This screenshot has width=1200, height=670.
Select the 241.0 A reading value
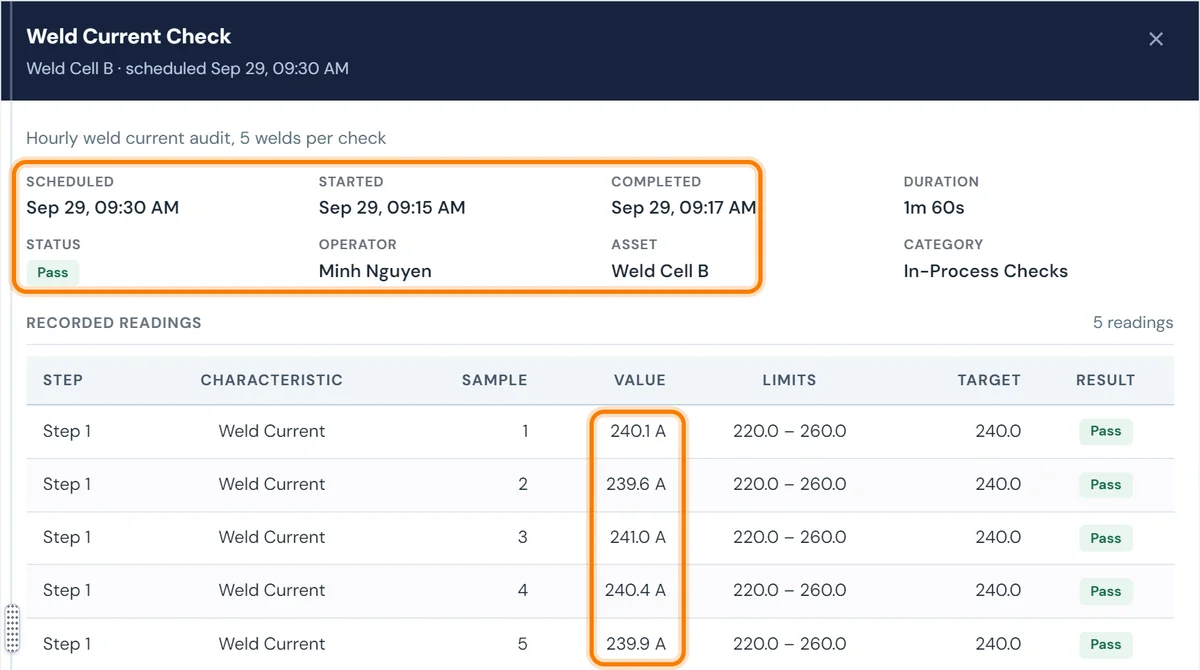point(638,537)
